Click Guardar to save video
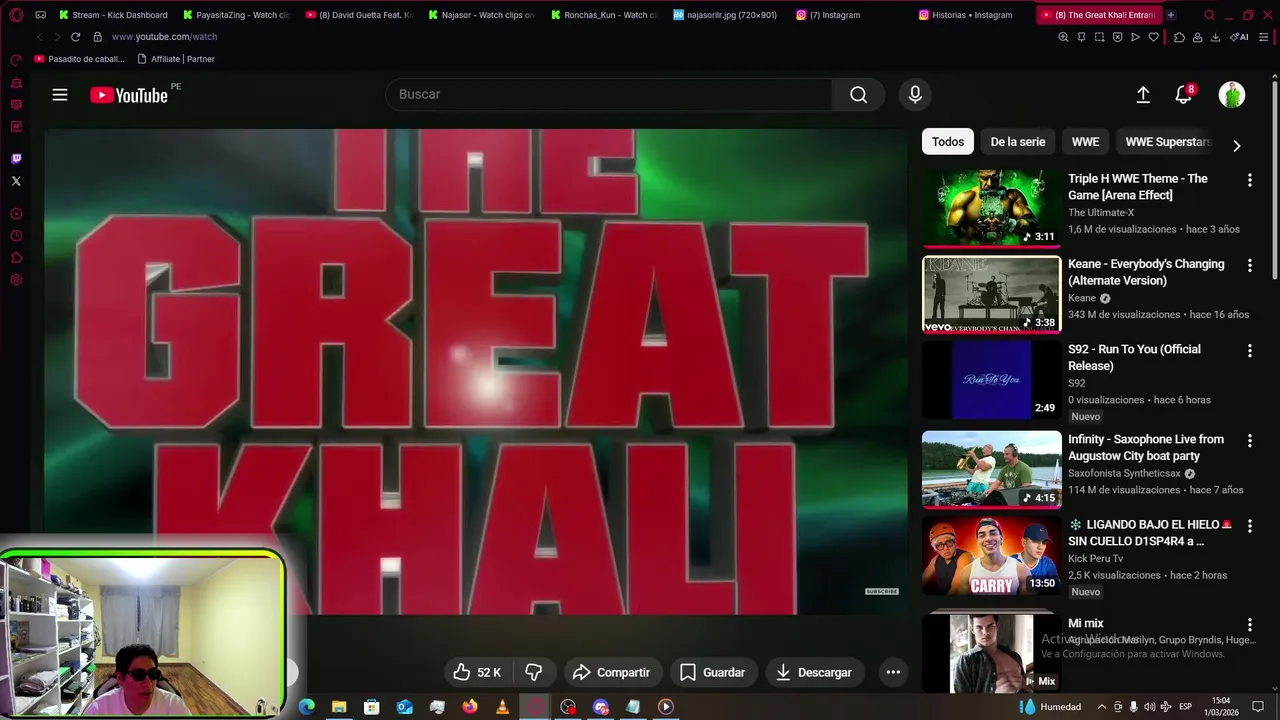This screenshot has width=1280, height=720. click(712, 672)
